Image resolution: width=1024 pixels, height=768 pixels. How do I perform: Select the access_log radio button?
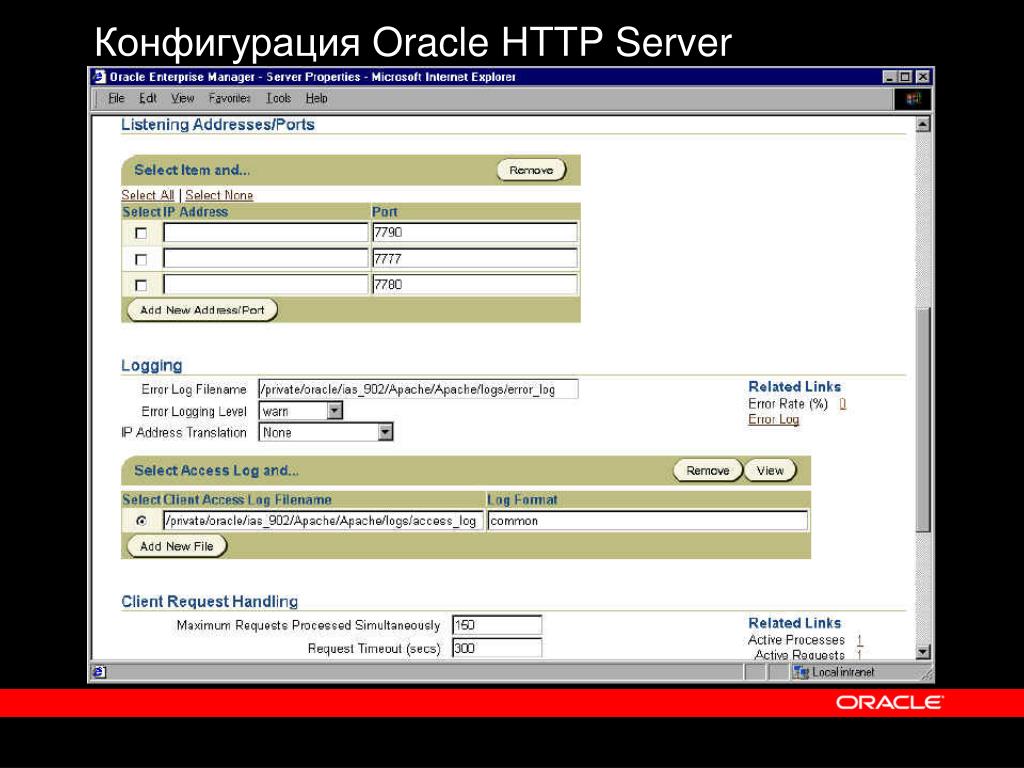[x=141, y=521]
